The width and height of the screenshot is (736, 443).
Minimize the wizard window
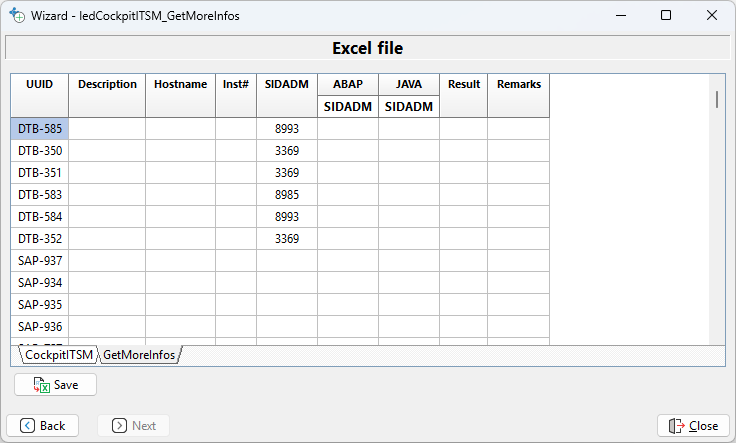(x=620, y=16)
